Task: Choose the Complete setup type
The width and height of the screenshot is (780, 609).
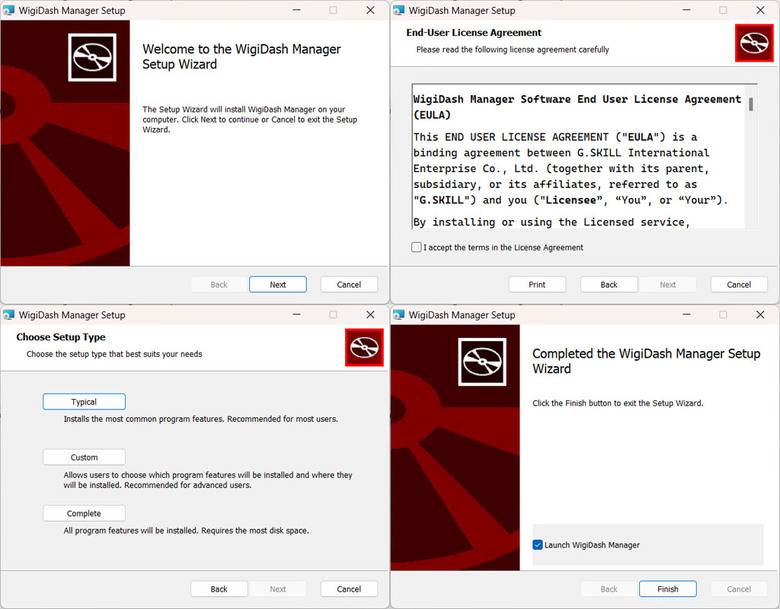Action: pyautogui.click(x=84, y=513)
